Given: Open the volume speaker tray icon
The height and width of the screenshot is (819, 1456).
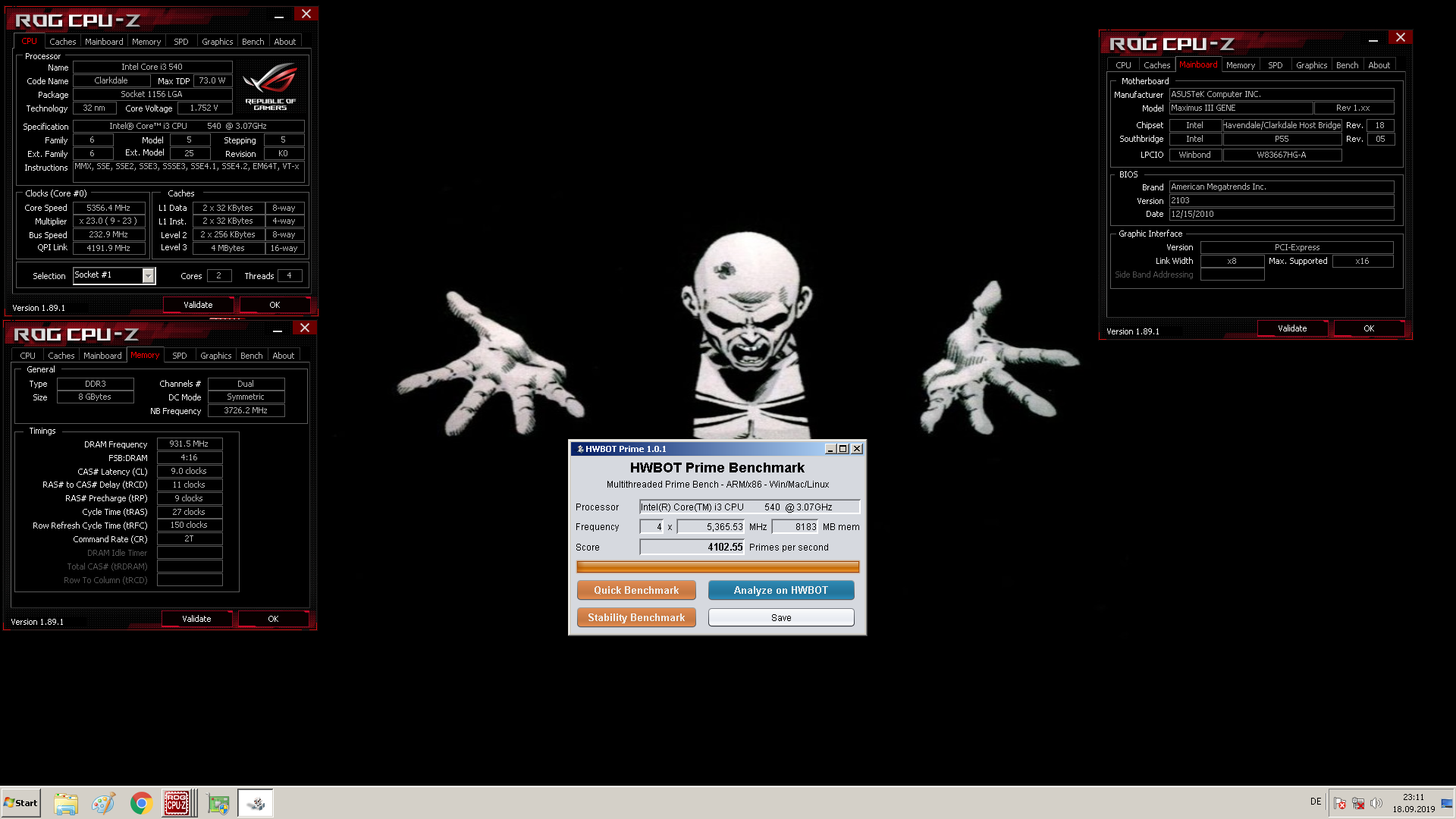Looking at the screenshot, I should pos(1376,804).
